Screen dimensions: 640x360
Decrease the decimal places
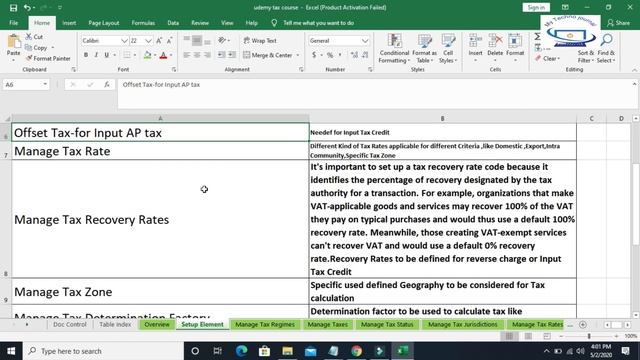[x=364, y=55]
